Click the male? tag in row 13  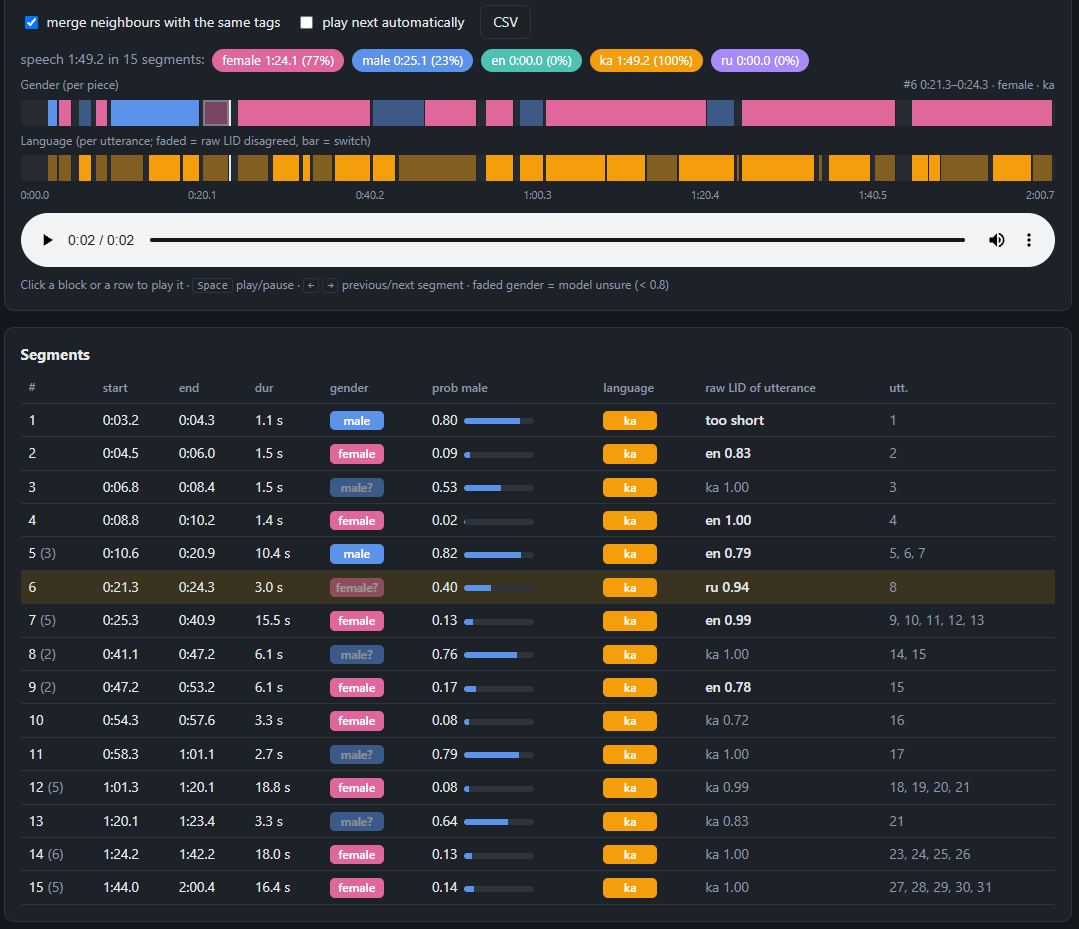coord(356,821)
